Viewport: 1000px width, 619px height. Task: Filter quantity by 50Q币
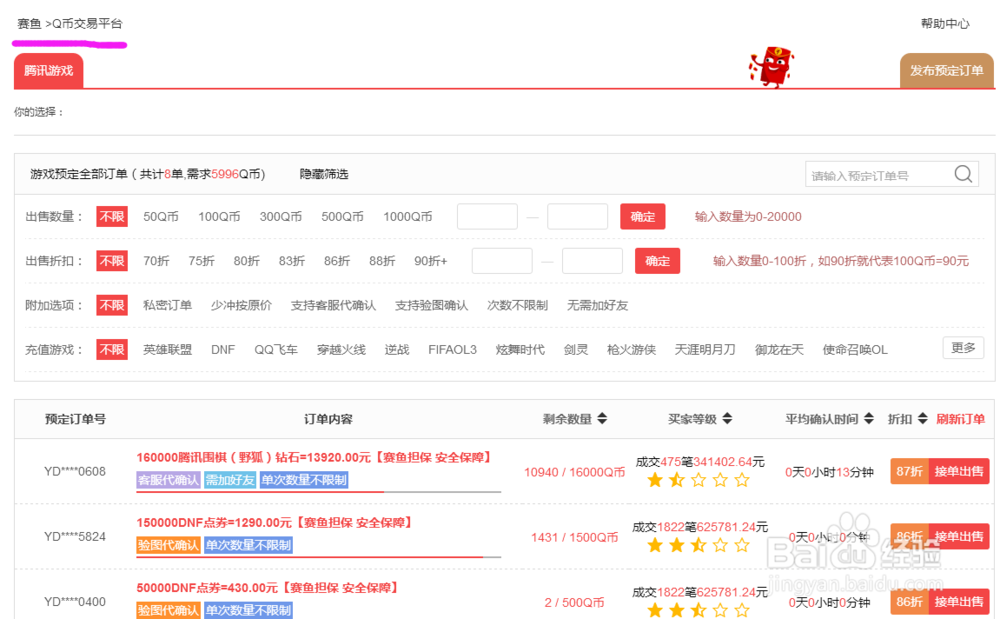(x=161, y=217)
